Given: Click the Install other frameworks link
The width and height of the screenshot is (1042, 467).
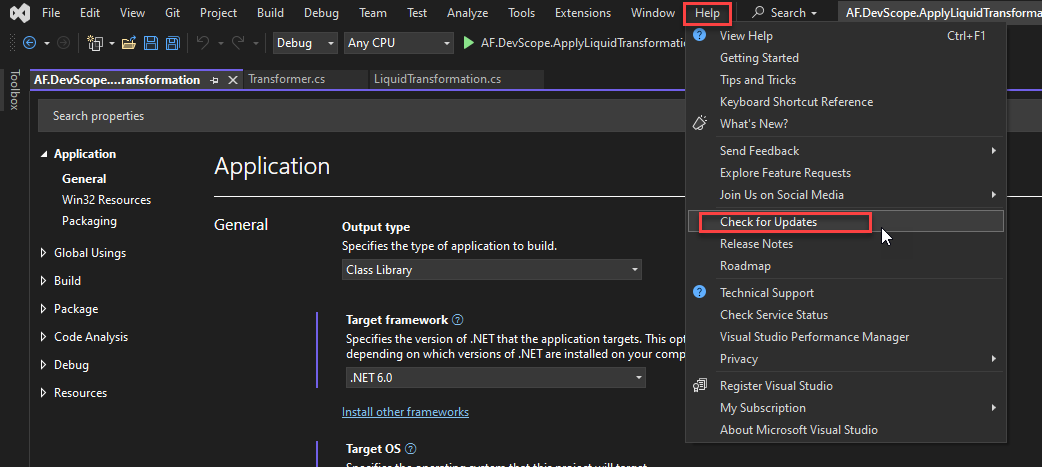Looking at the screenshot, I should (405, 412).
